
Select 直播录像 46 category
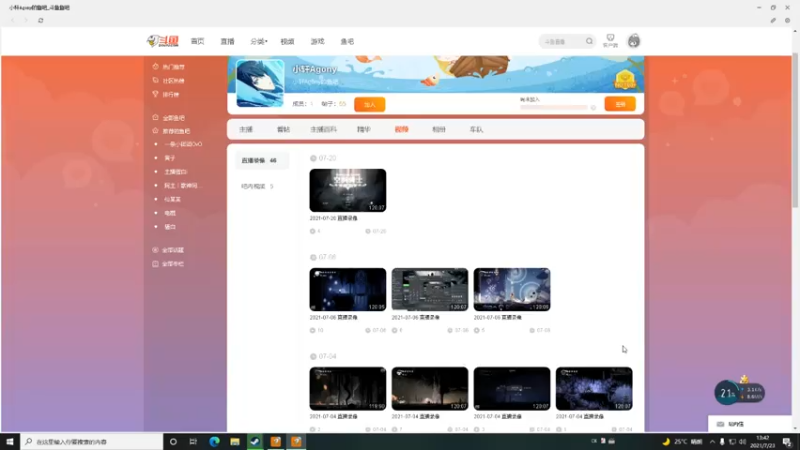coord(262,160)
